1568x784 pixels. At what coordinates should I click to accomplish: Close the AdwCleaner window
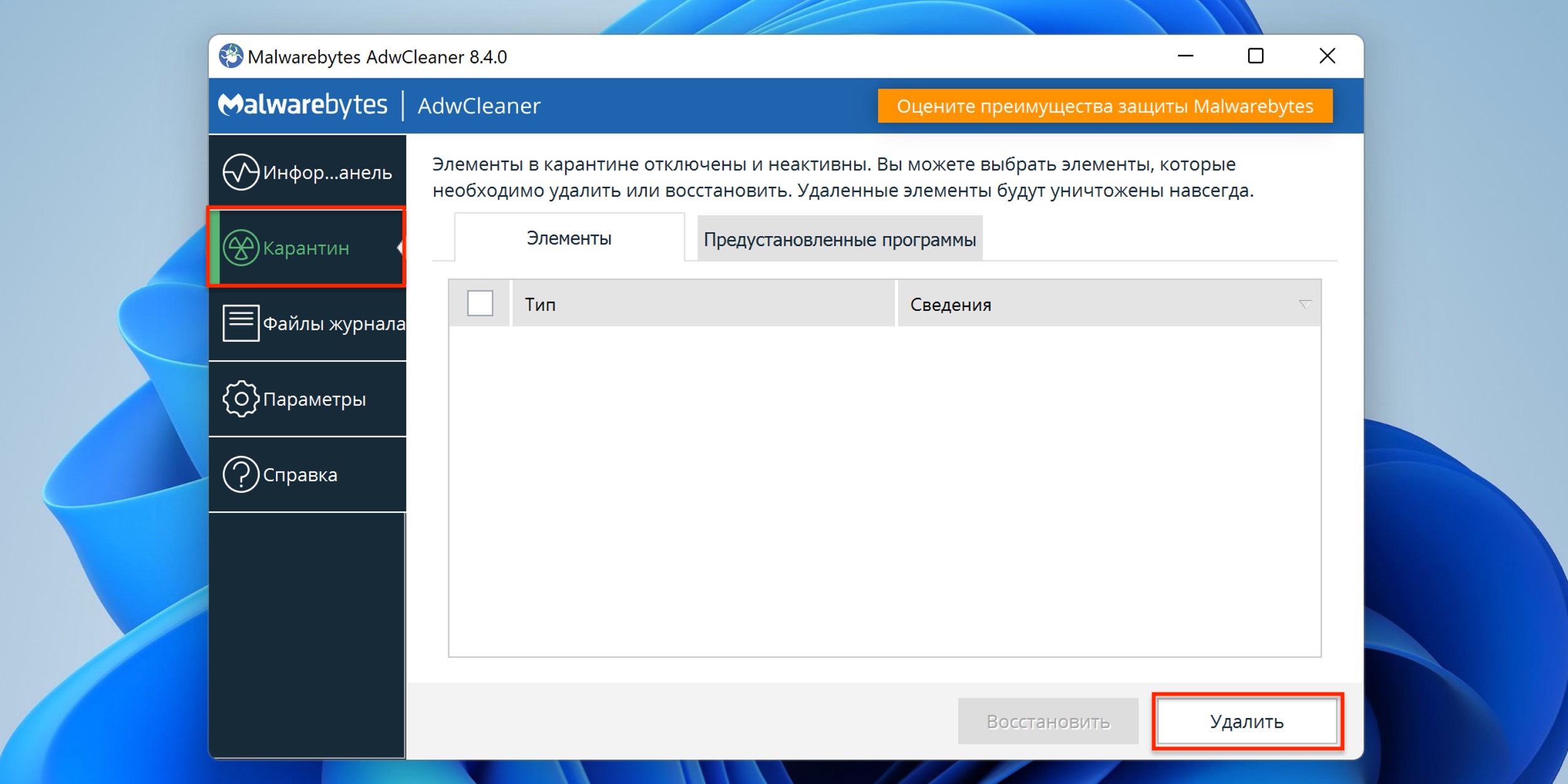[1327, 56]
